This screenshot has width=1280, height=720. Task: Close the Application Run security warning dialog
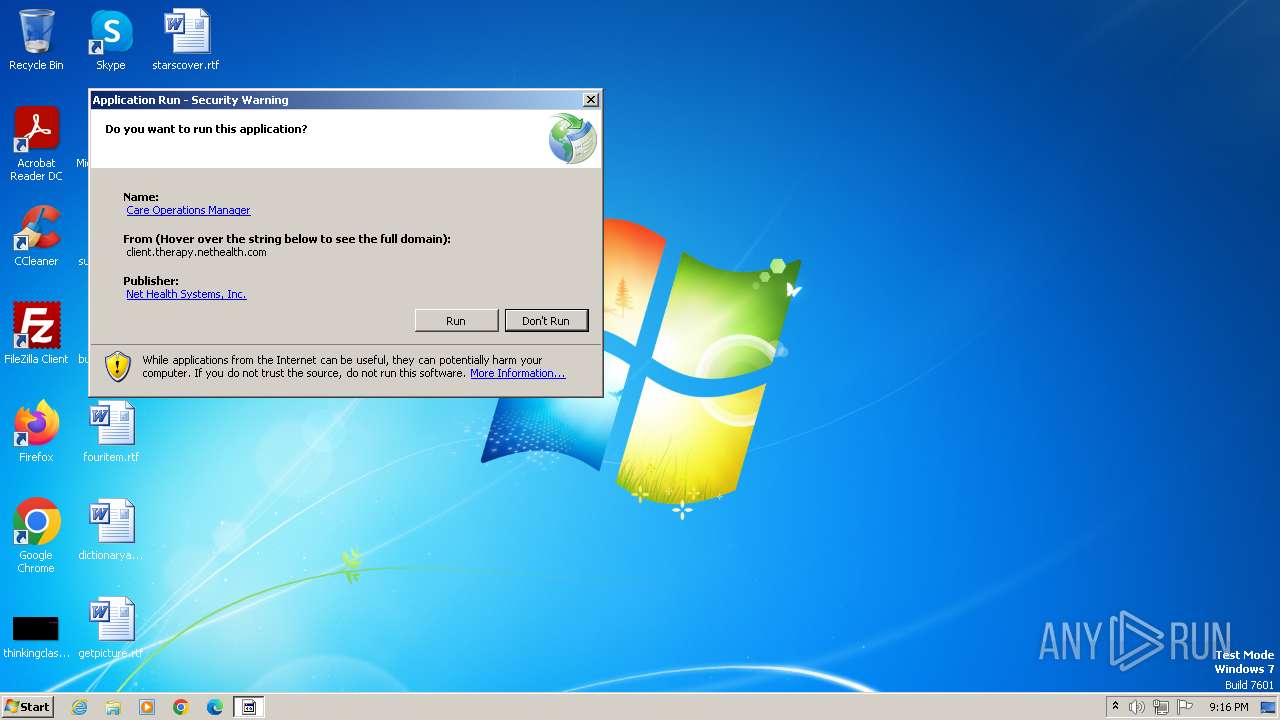click(591, 99)
